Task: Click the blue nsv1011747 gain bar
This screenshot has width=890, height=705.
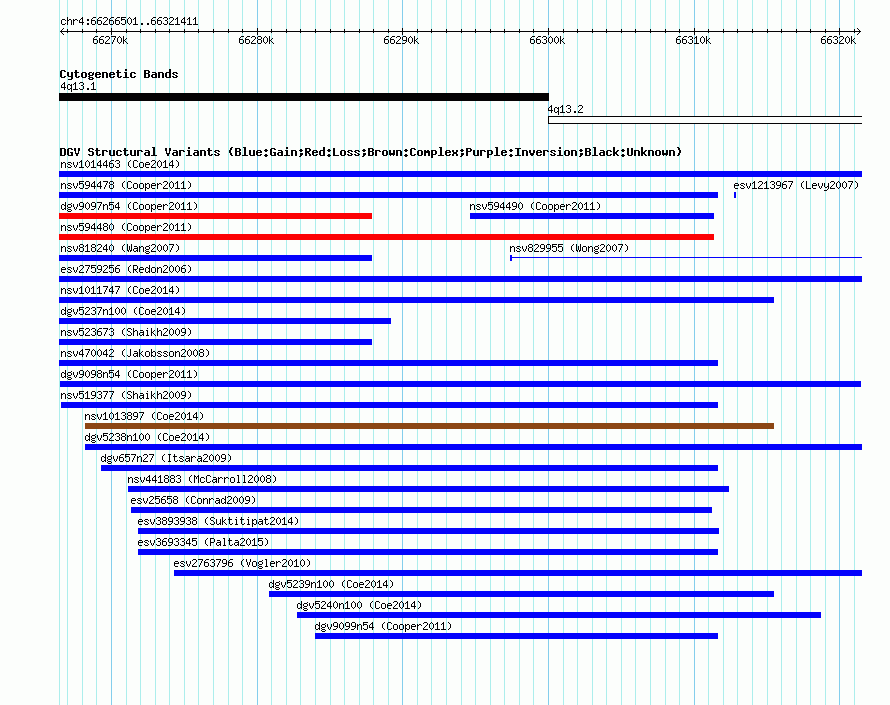Action: pos(417,300)
